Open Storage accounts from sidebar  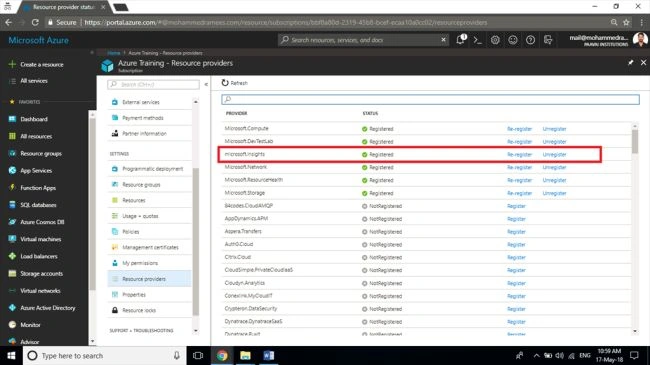pyautogui.click(x=41, y=274)
